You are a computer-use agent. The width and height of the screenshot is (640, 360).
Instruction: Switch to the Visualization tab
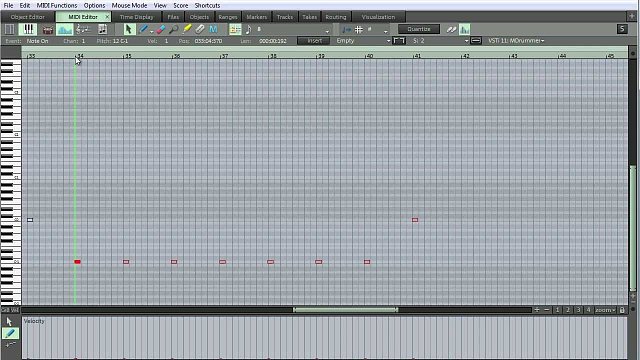pyautogui.click(x=378, y=17)
